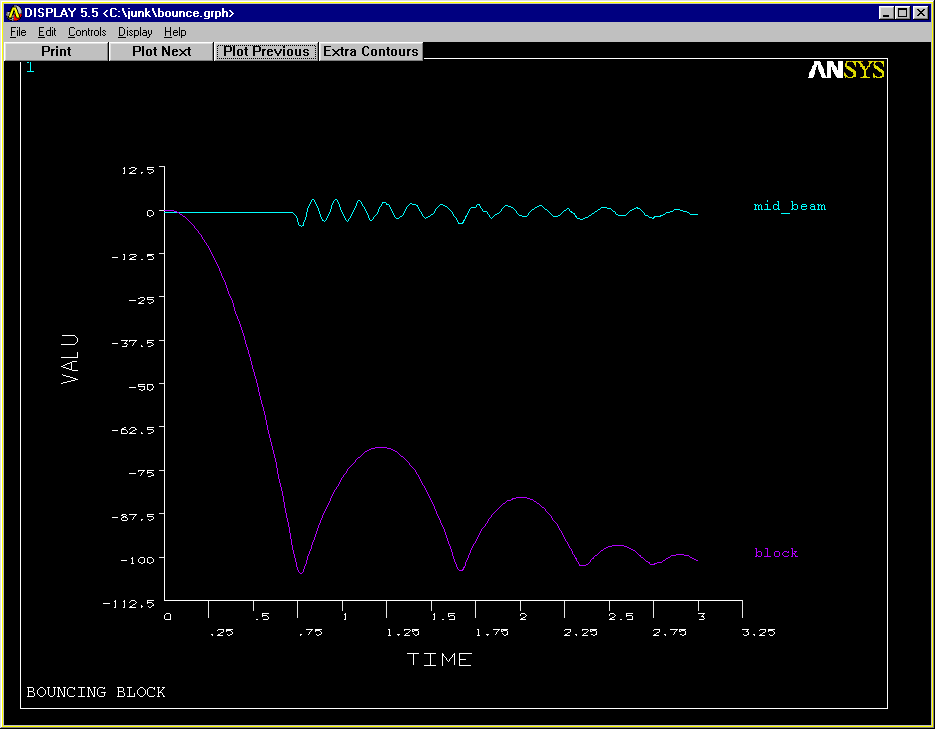The height and width of the screenshot is (729, 935).
Task: Open the Controls menu
Action: [x=87, y=32]
